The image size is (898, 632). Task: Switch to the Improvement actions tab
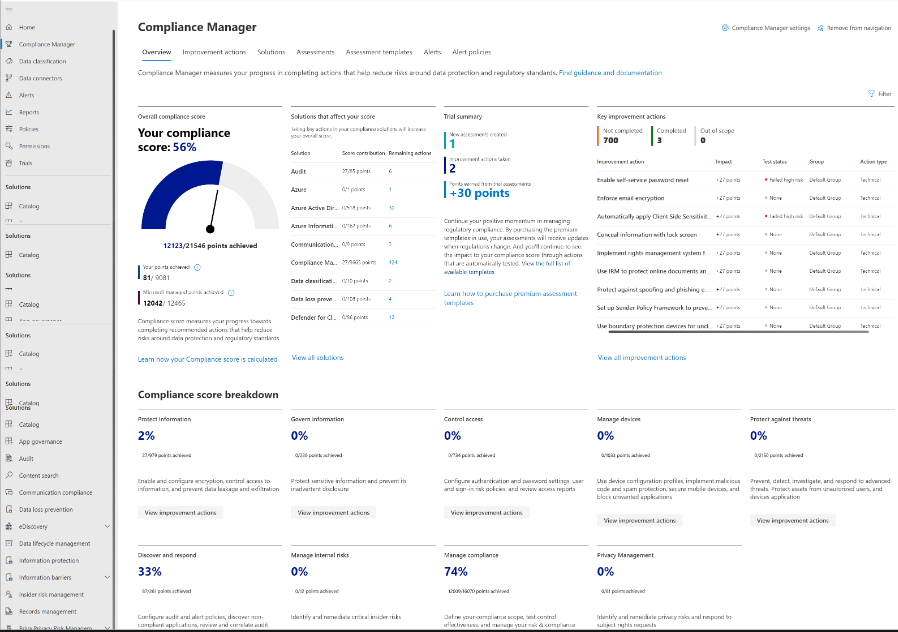[x=214, y=51]
